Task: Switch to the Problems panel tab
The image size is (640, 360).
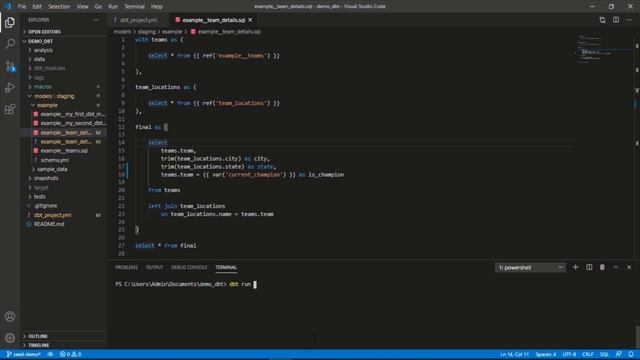Action: click(127, 267)
